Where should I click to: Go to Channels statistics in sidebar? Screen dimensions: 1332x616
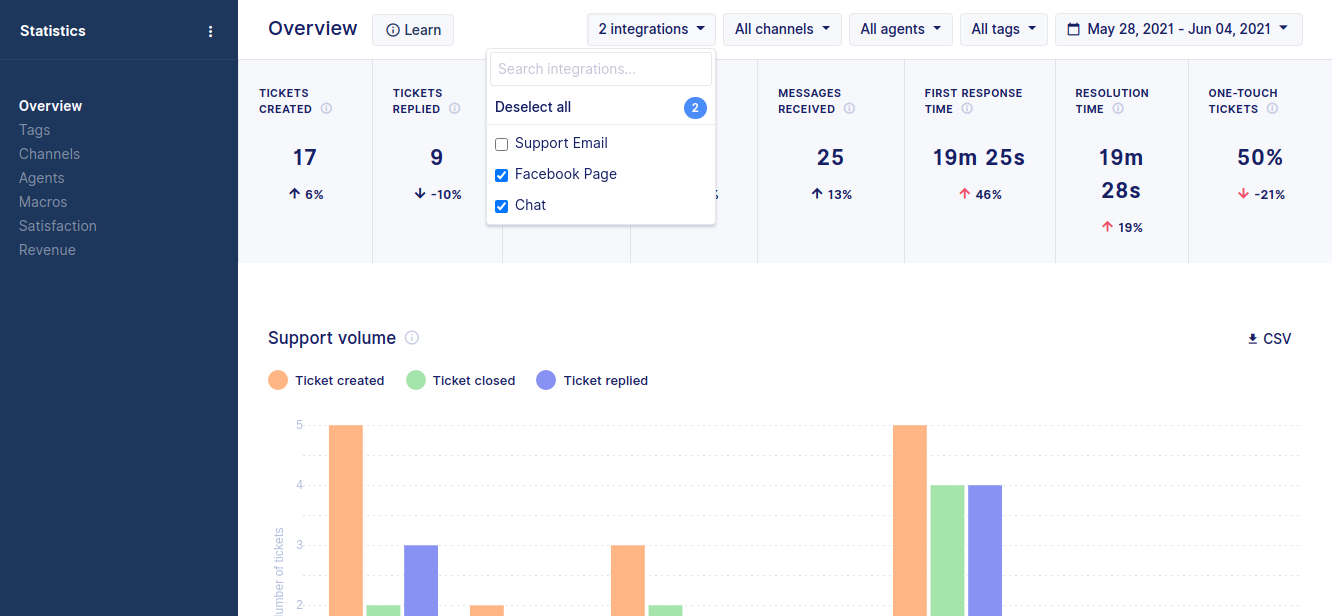tap(49, 154)
